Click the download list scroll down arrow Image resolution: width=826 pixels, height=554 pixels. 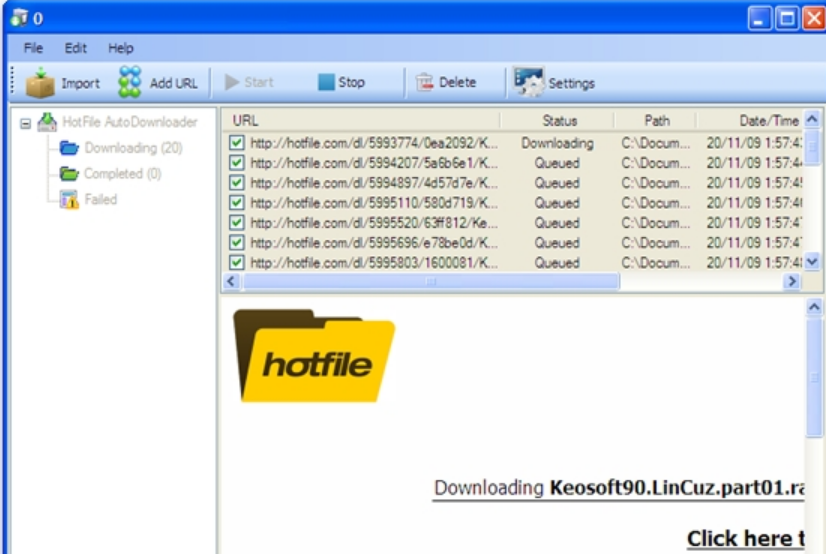812,261
